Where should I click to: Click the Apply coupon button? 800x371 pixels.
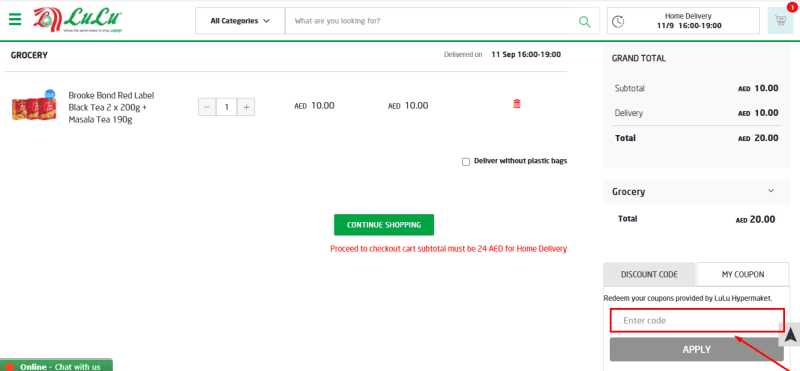[696, 350]
